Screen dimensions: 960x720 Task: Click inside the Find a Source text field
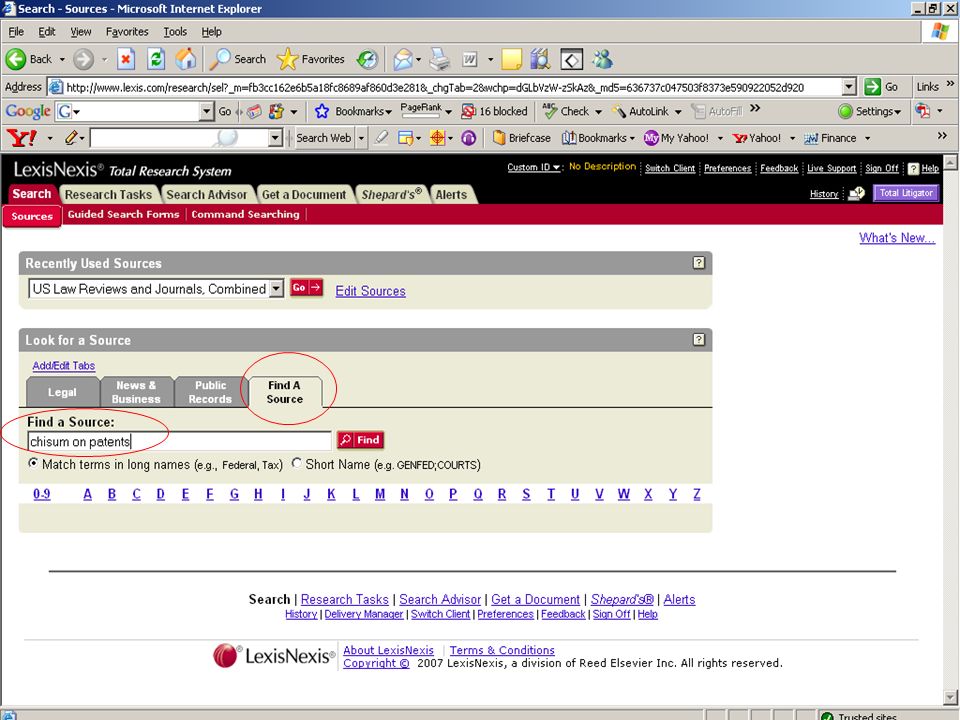click(179, 441)
